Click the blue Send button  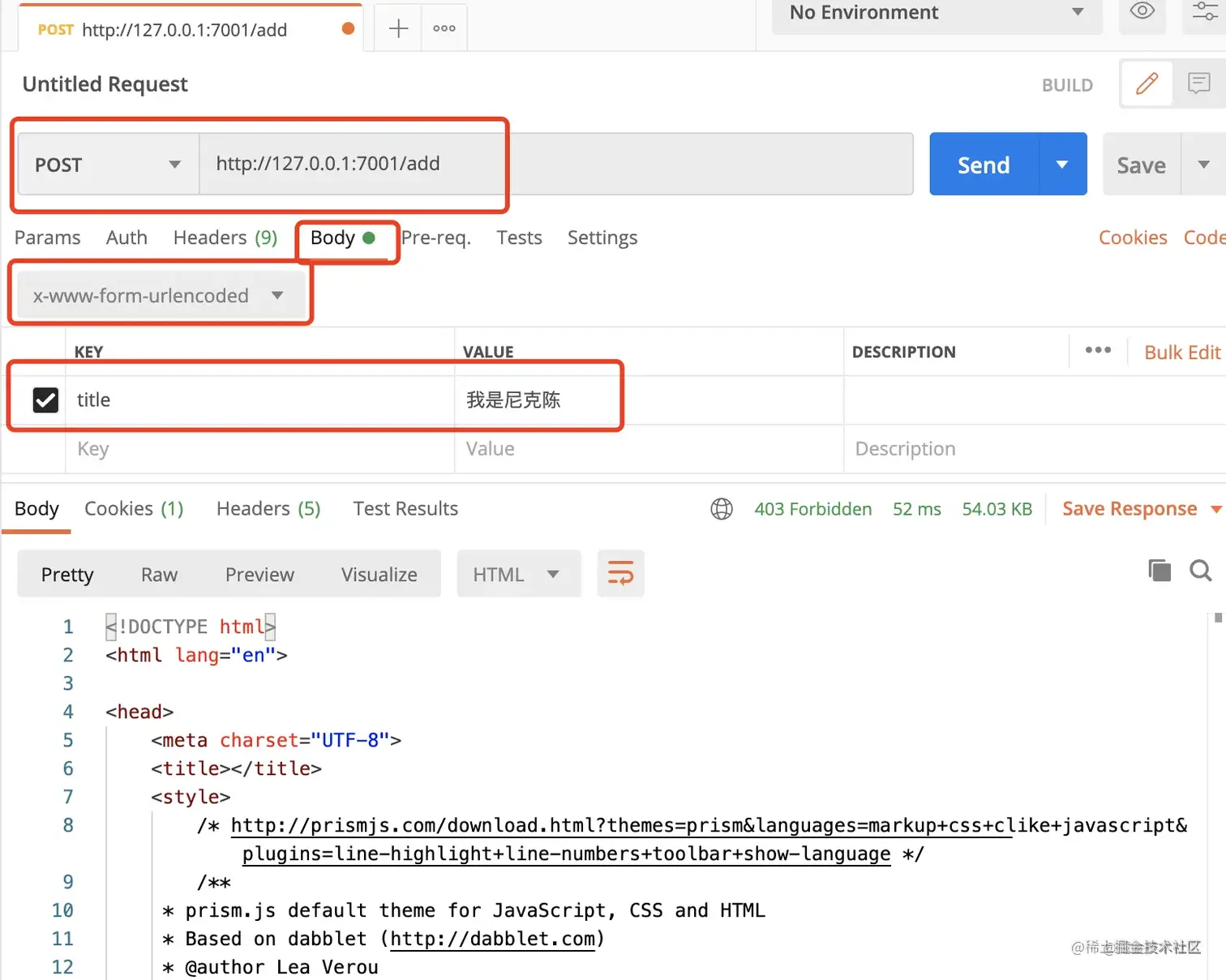[x=984, y=165]
